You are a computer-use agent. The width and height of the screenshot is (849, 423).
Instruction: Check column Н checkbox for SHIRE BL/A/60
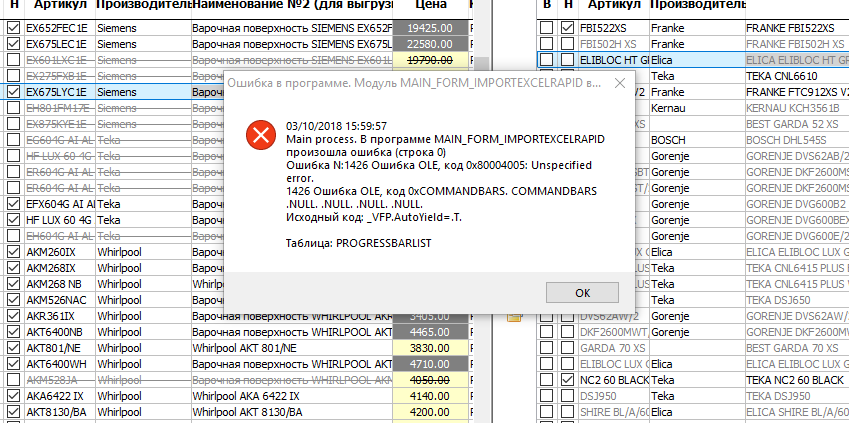point(567,412)
